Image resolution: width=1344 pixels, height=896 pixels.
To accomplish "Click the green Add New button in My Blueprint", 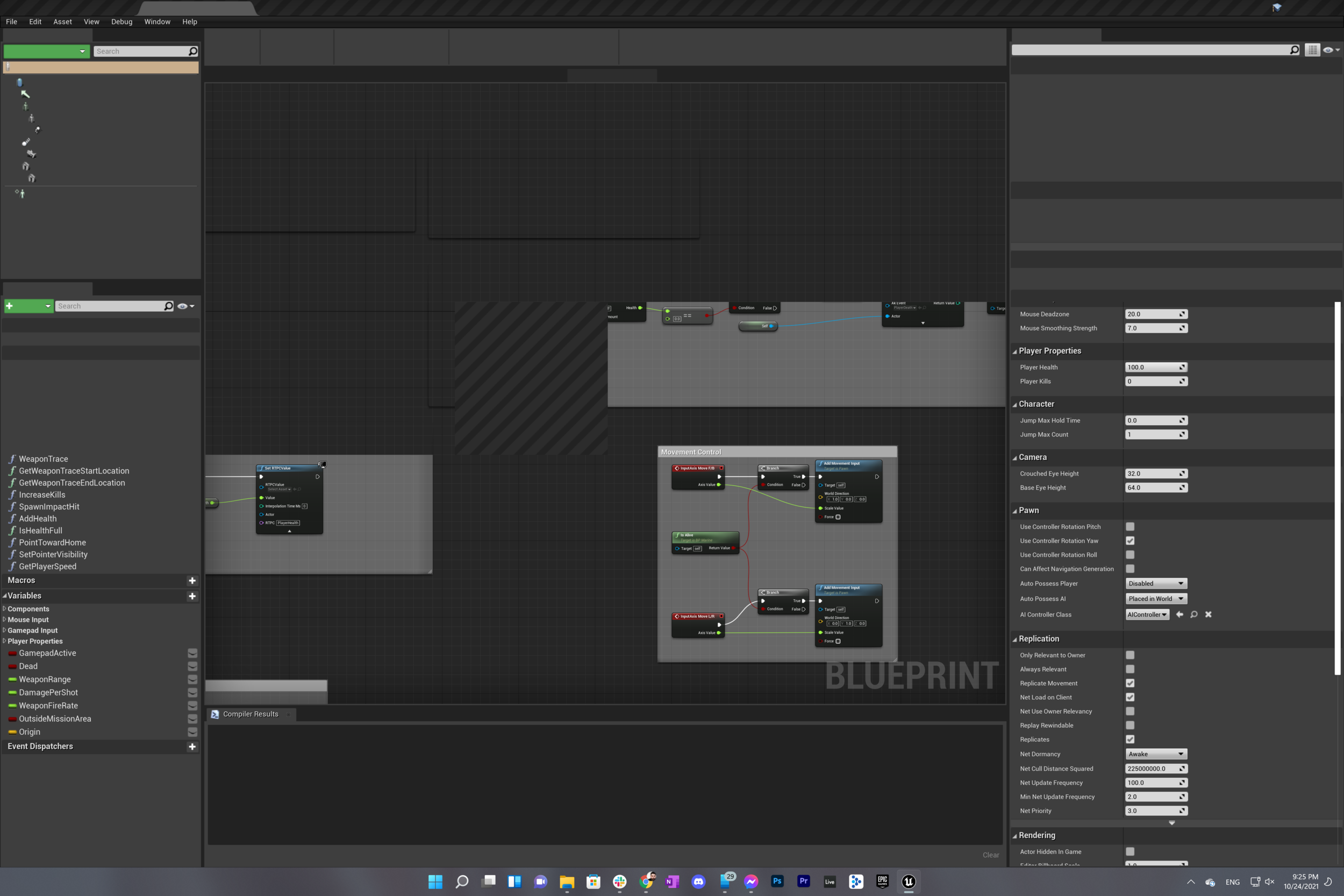I will click(x=29, y=306).
